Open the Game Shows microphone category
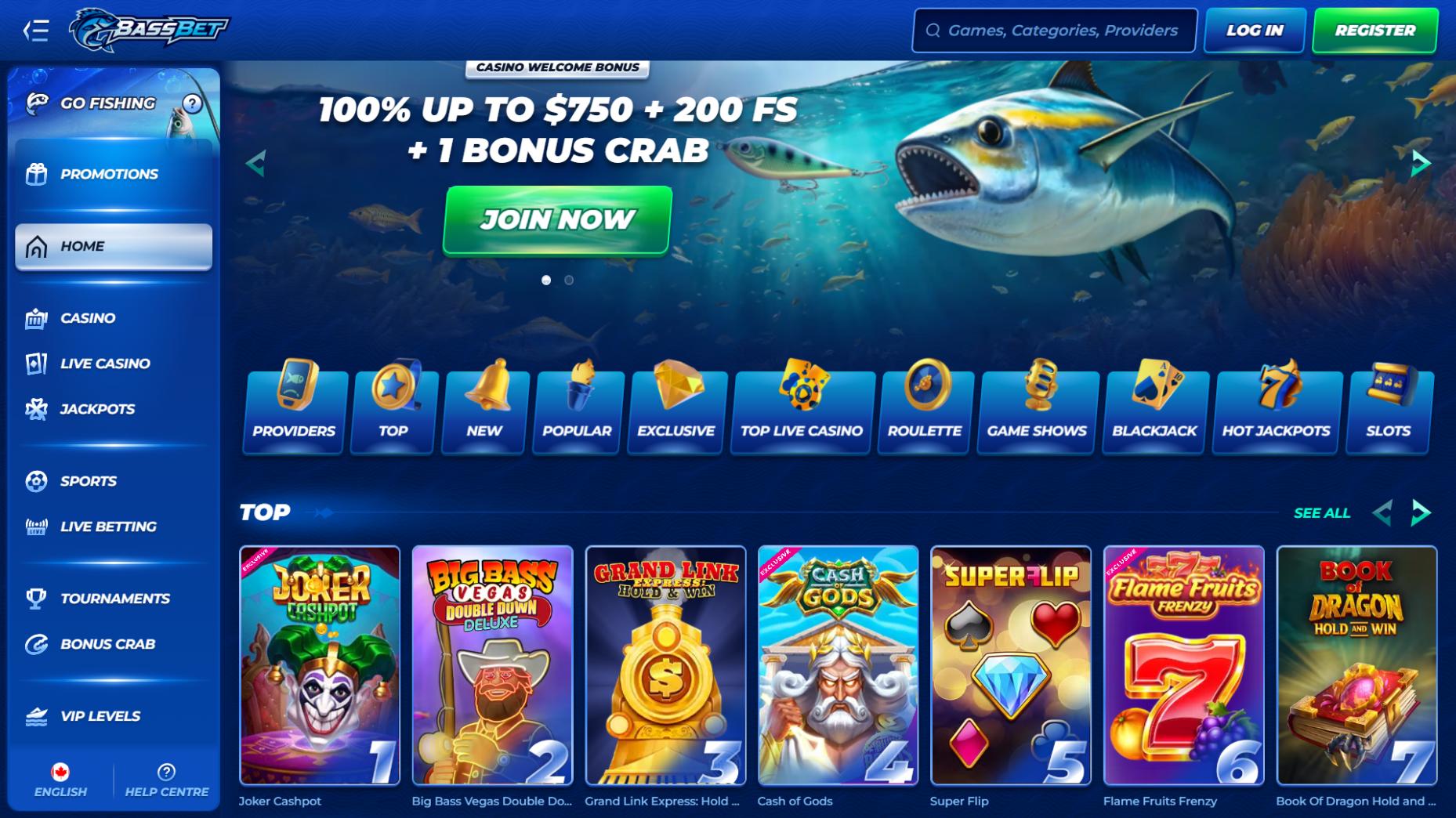This screenshot has width=1456, height=818. pyautogui.click(x=1037, y=407)
